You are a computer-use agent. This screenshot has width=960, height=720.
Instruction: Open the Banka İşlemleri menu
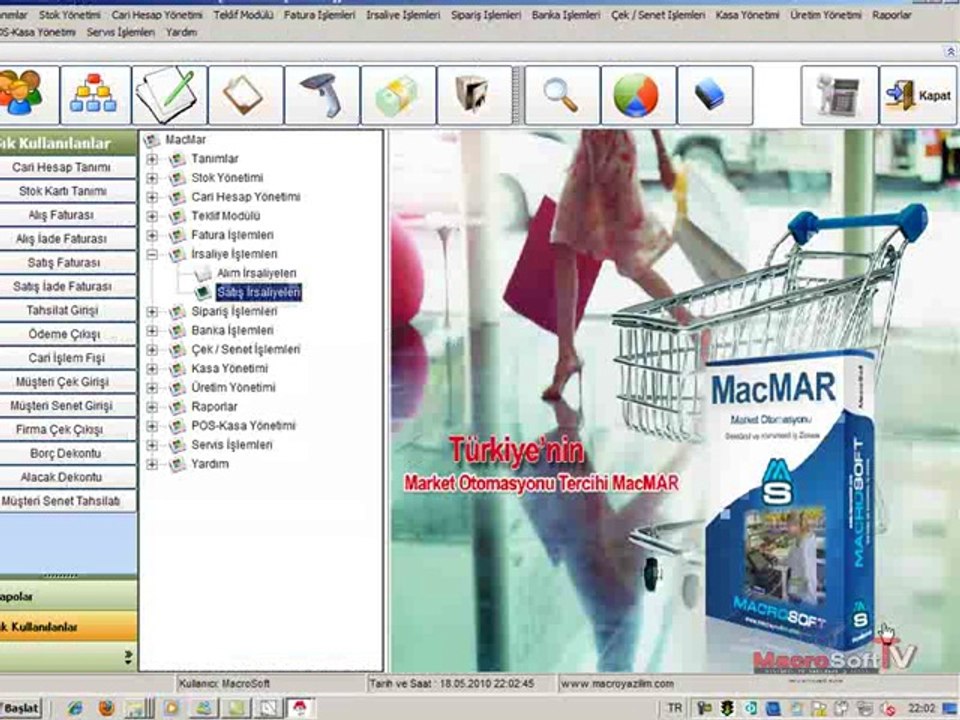point(566,15)
